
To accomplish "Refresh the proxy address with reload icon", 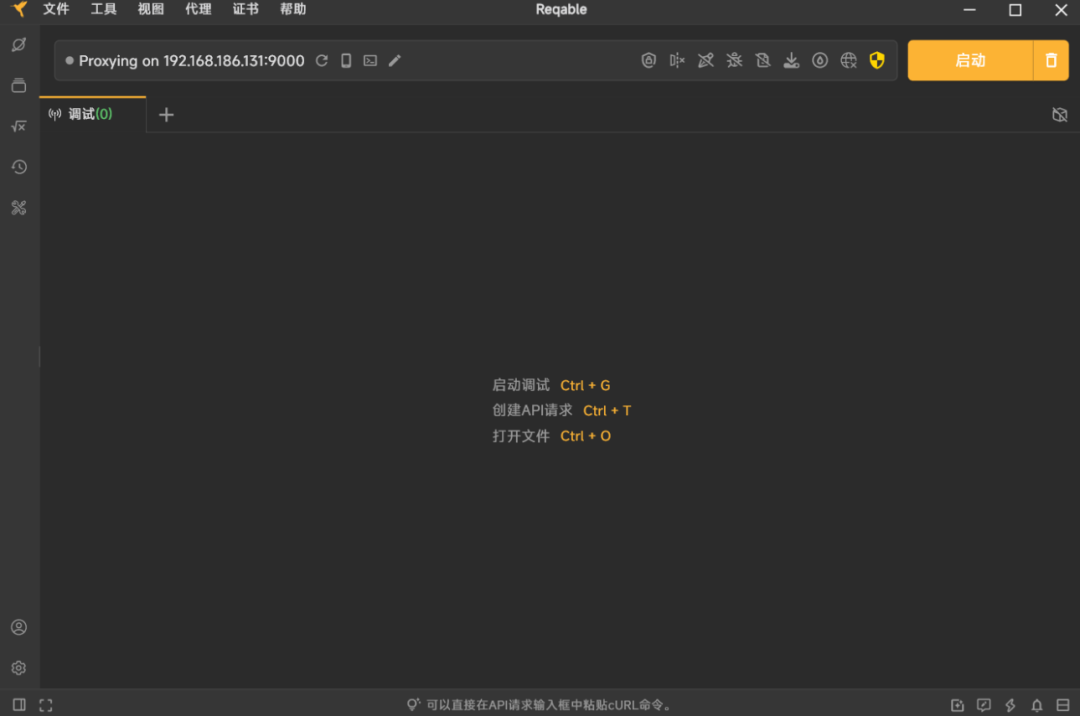I will point(322,61).
